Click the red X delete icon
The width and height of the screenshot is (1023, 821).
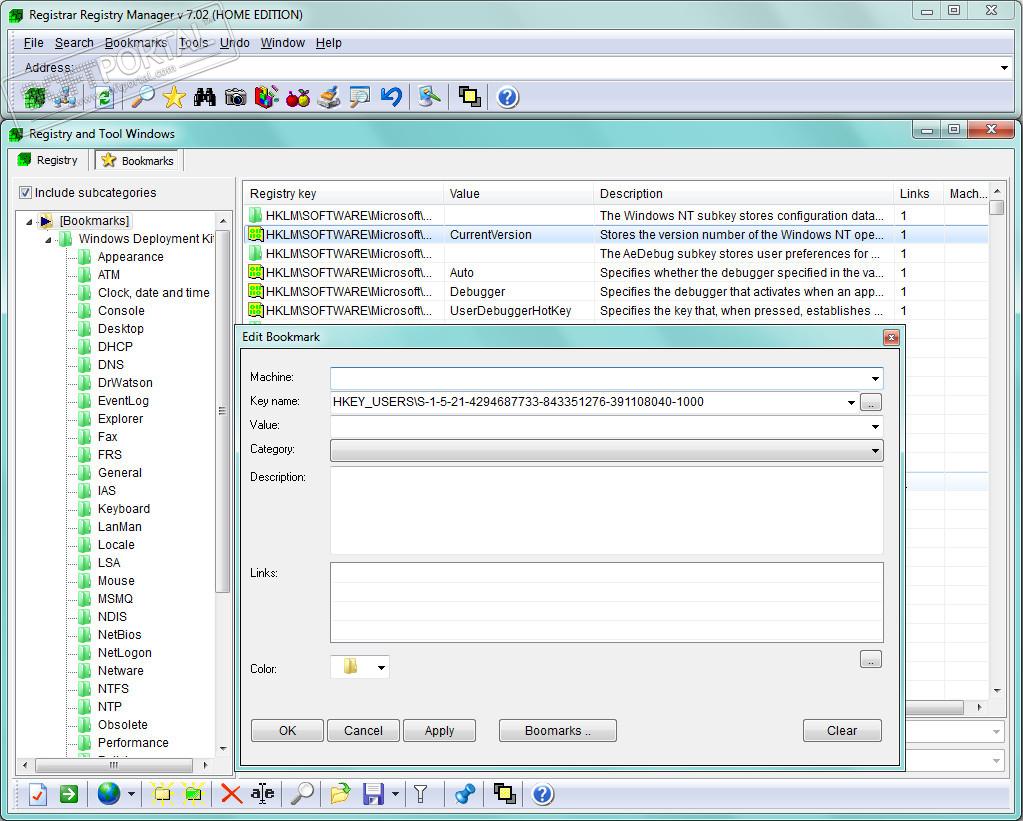pos(231,794)
